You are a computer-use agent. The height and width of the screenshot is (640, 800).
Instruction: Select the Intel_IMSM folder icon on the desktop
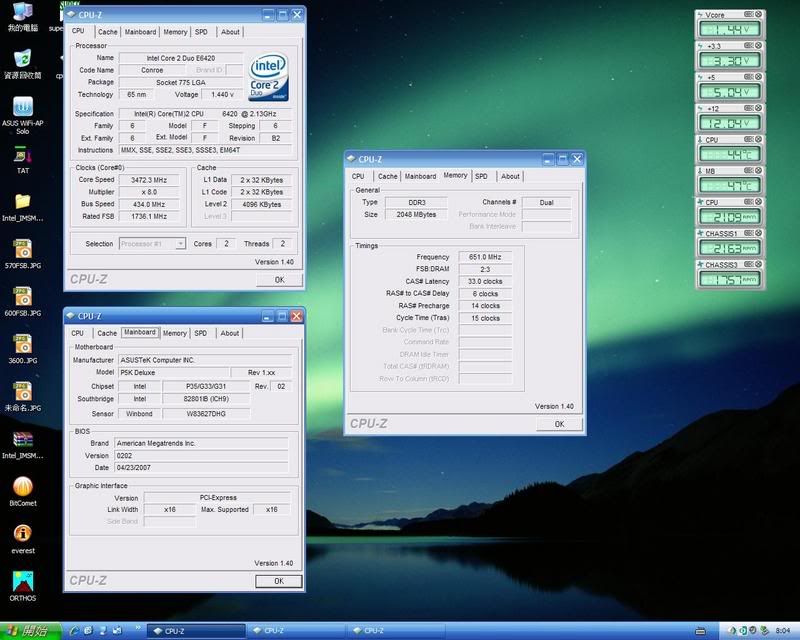(x=22, y=207)
